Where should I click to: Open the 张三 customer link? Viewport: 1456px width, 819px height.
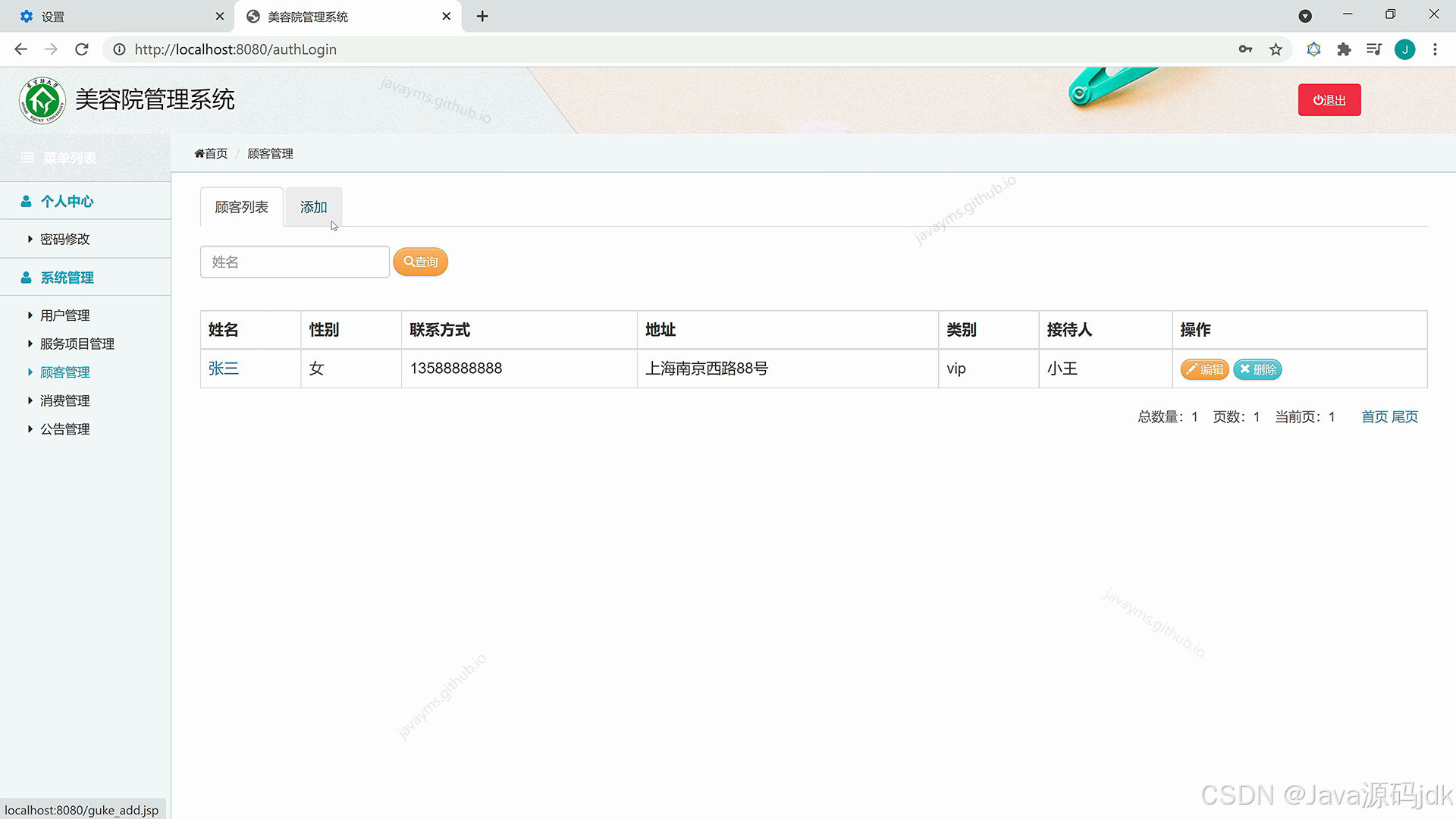224,369
